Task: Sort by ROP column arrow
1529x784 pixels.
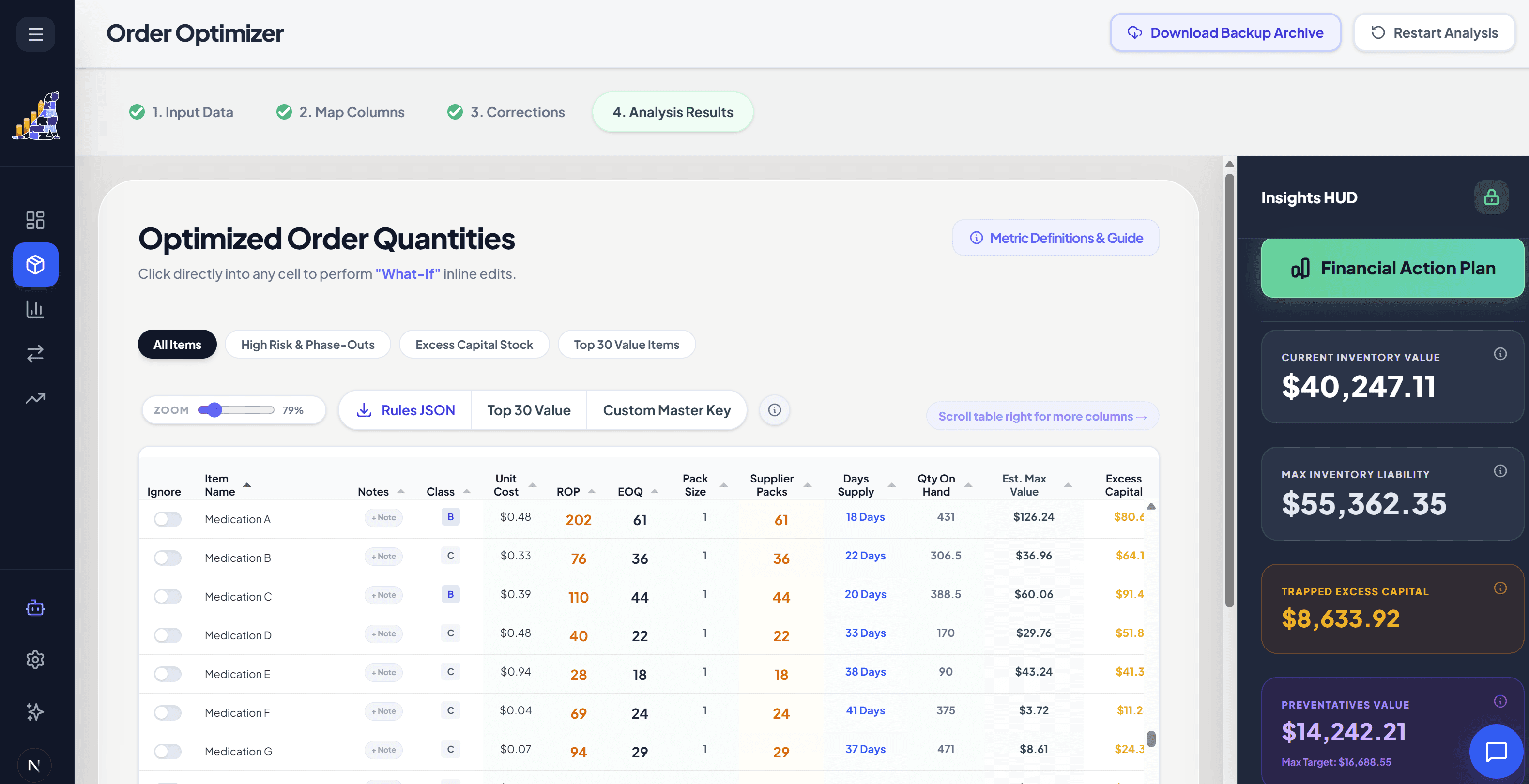Action: pyautogui.click(x=592, y=491)
